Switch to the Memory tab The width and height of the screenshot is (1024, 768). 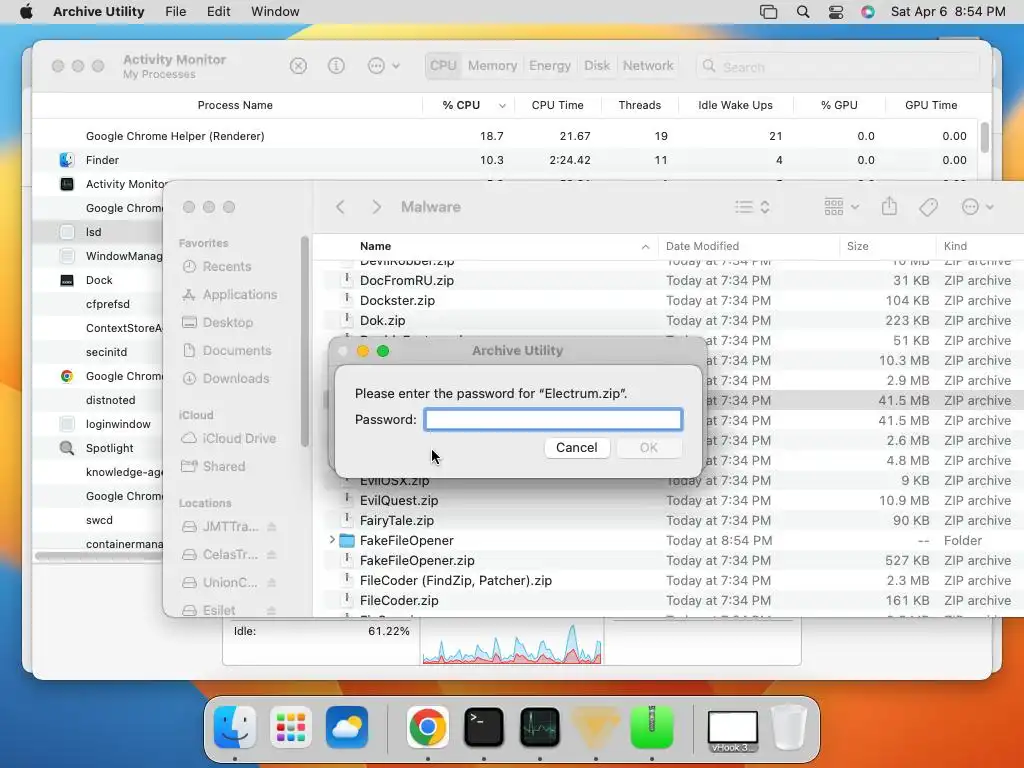coord(492,66)
